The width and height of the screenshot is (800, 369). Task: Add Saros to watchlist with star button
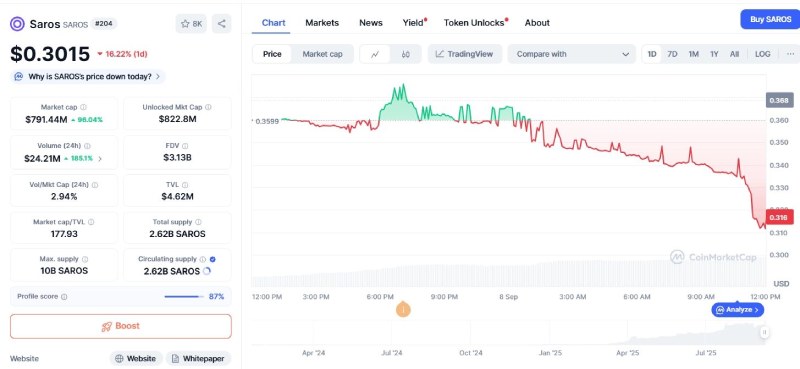click(192, 23)
